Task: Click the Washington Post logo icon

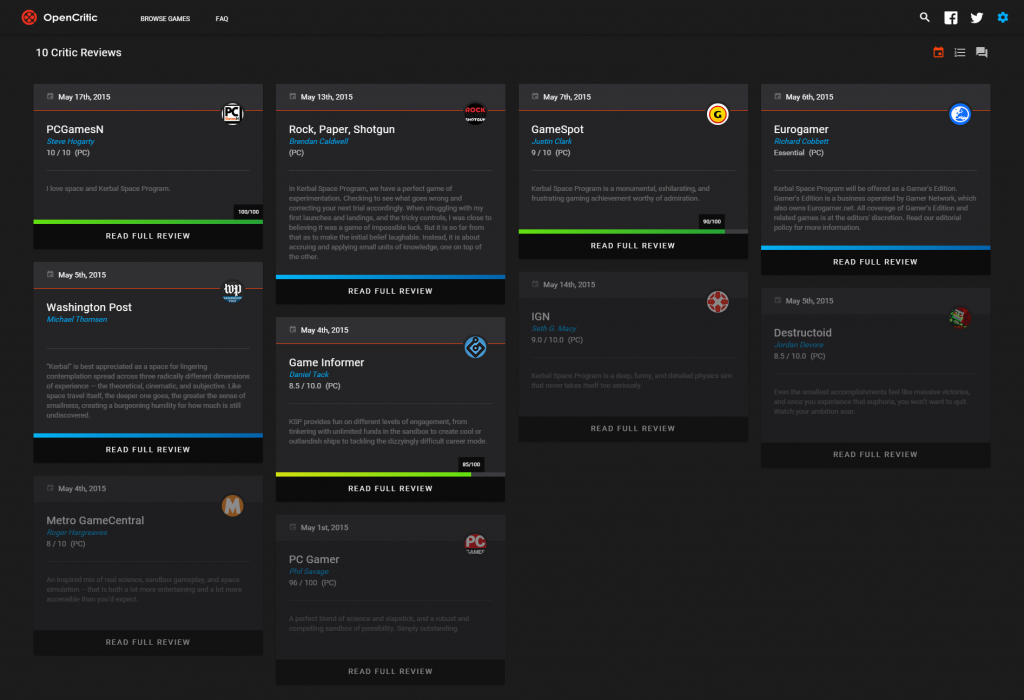Action: pyautogui.click(x=232, y=292)
